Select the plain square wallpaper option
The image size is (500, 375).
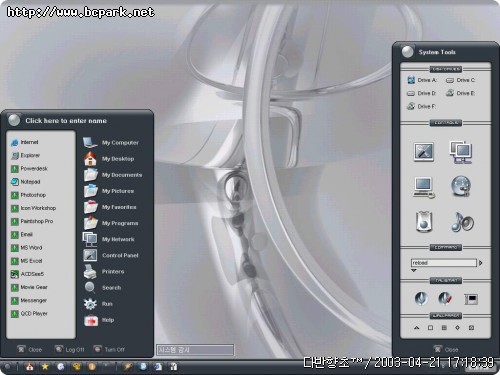[x=430, y=328]
